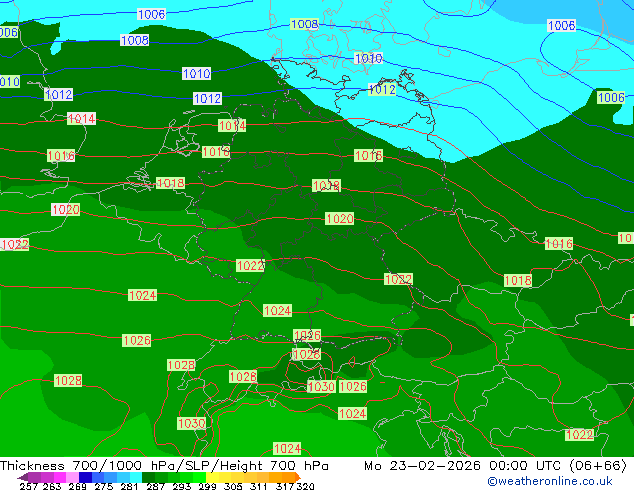Select legend value "320"
Screen dimensions: 634x490
tap(305, 486)
